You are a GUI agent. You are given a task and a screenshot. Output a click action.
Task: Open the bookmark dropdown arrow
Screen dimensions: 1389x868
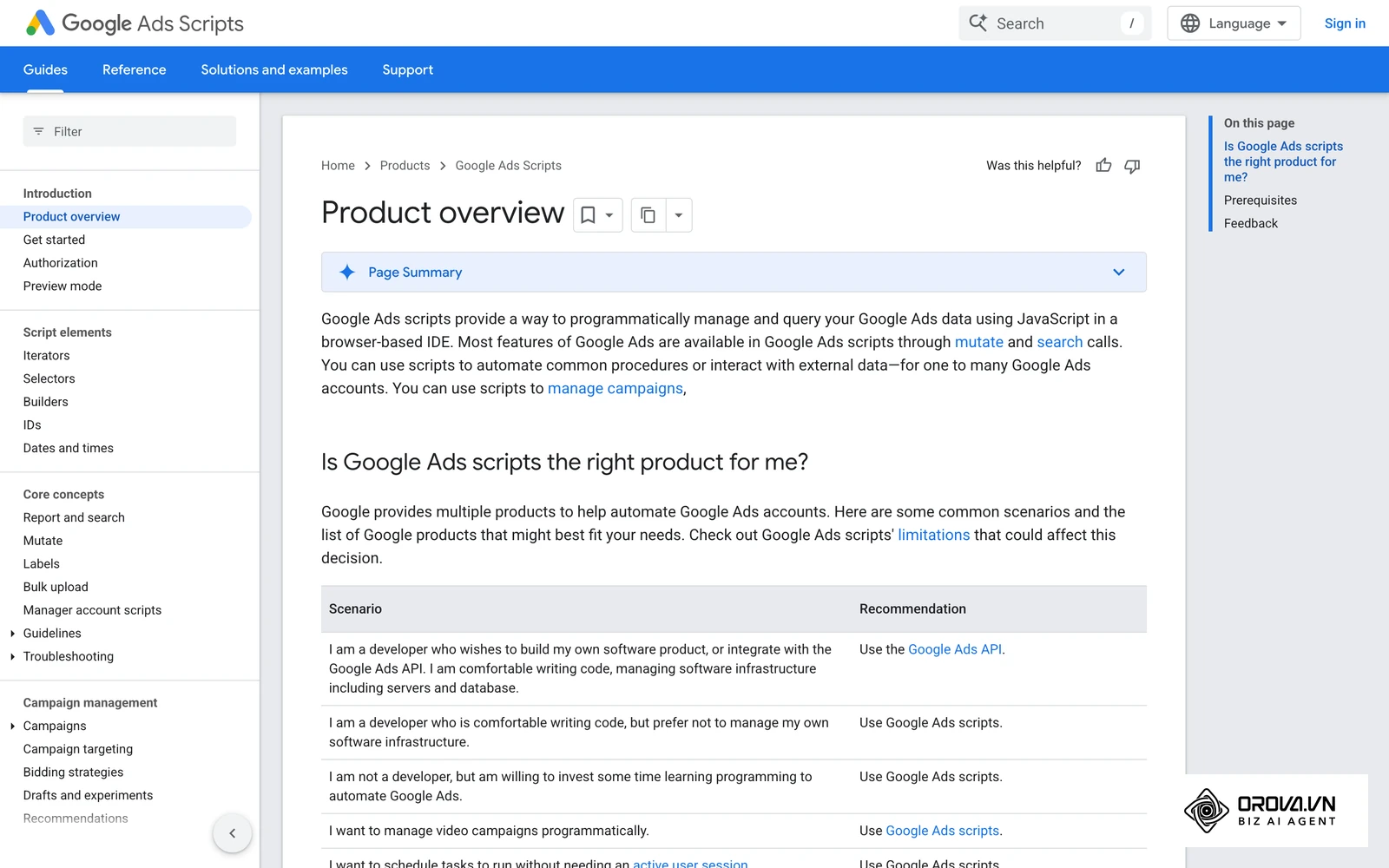(x=609, y=215)
